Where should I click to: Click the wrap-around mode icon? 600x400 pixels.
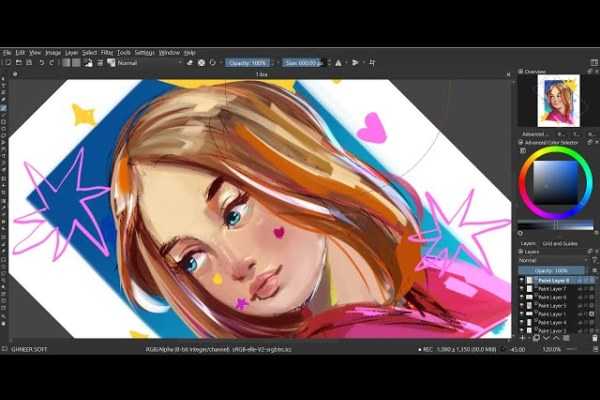point(373,62)
